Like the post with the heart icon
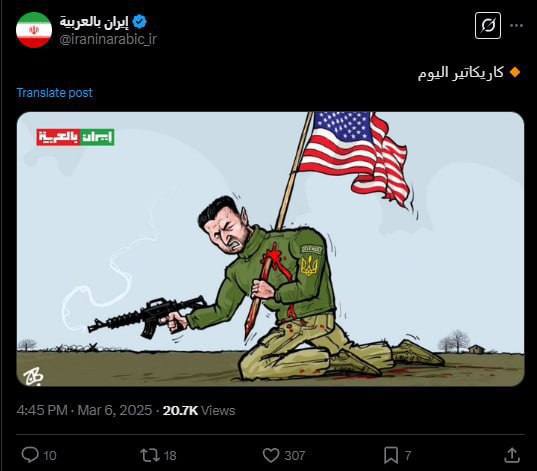Viewport: 537px width, 471px height. (271, 455)
